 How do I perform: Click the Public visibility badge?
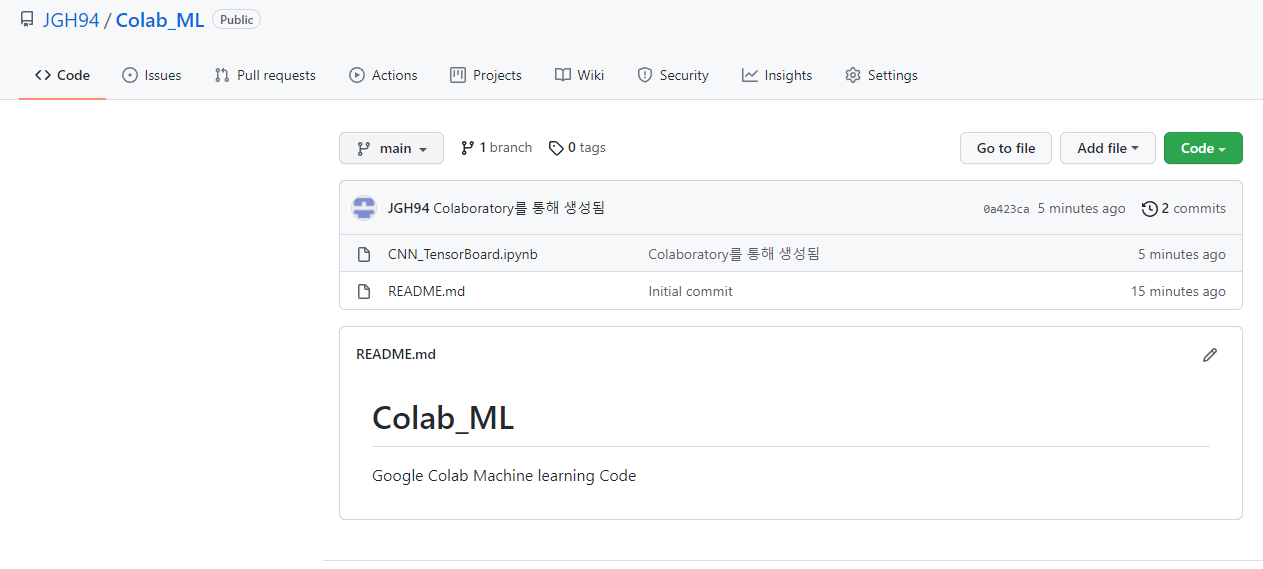[x=236, y=19]
